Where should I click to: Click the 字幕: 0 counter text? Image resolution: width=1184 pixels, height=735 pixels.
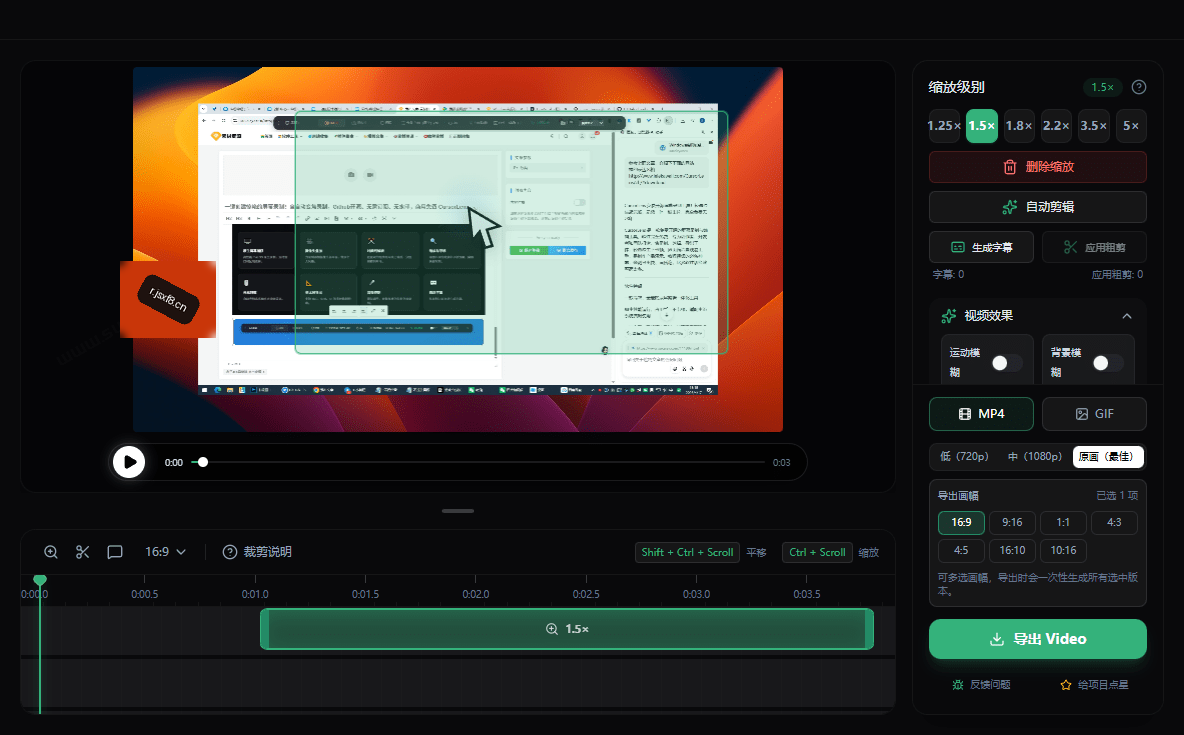point(948,274)
